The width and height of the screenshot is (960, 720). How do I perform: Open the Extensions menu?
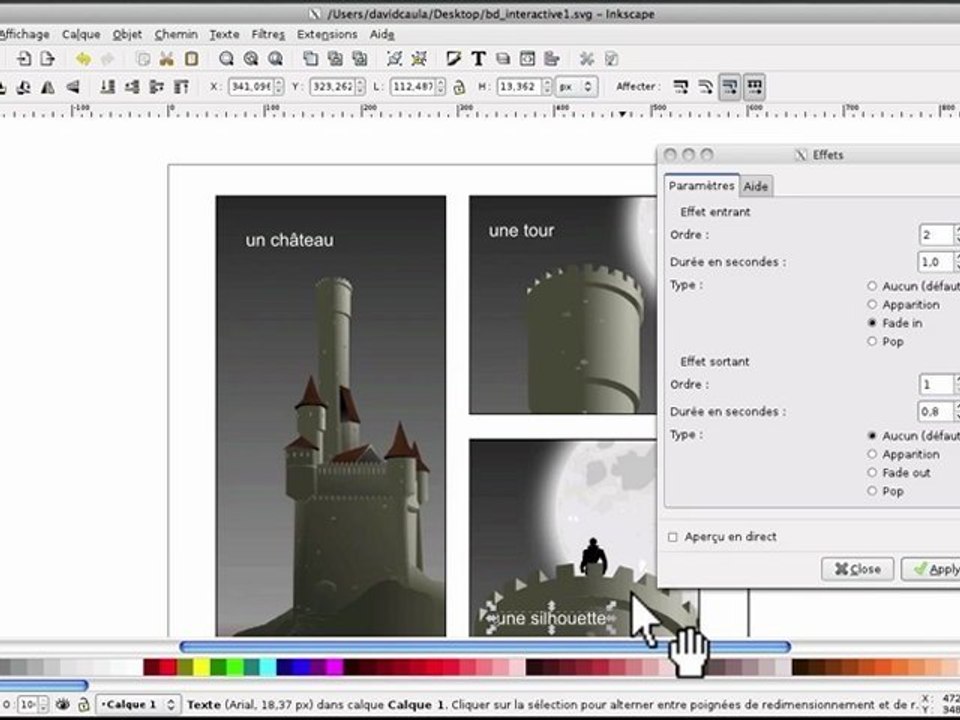pos(327,34)
